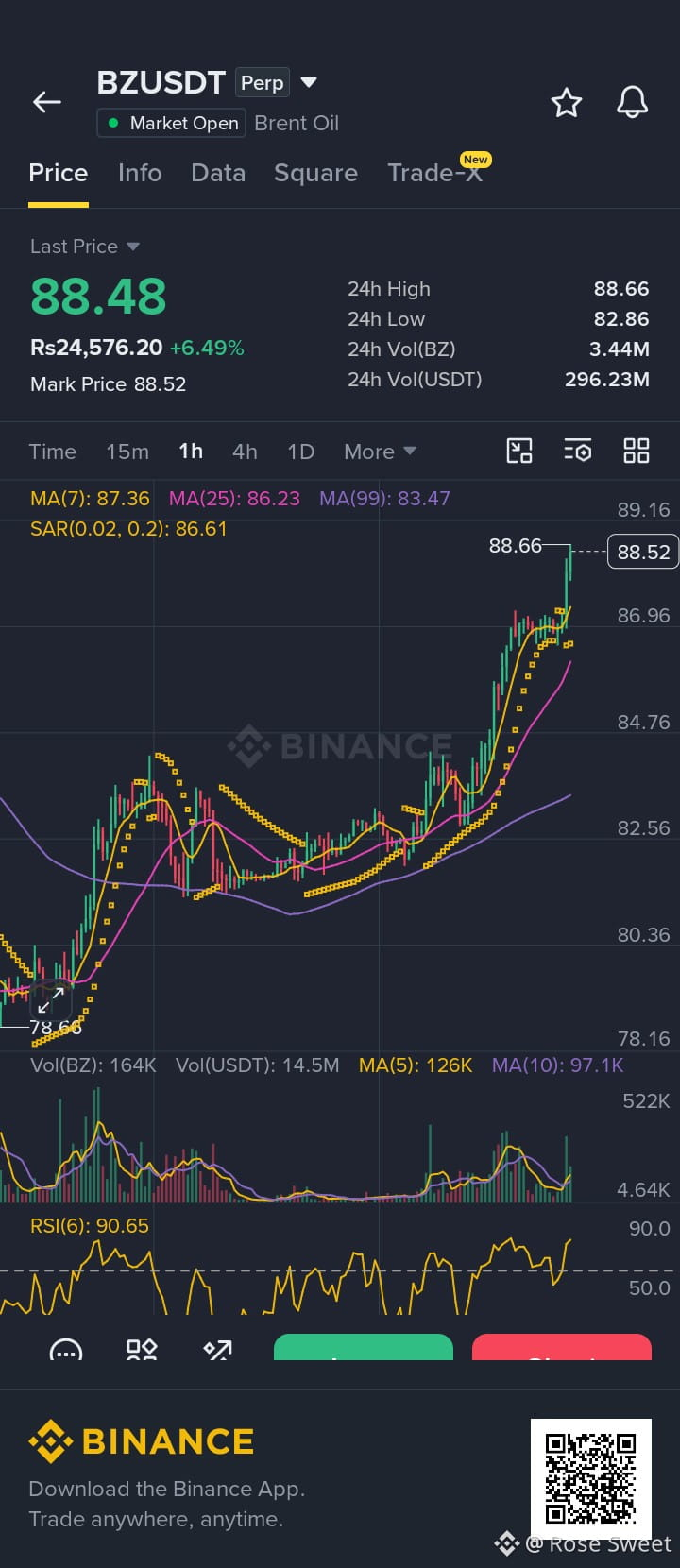Open price alerts bell icon
Screen dimensions: 680x1568
pyautogui.click(x=632, y=102)
